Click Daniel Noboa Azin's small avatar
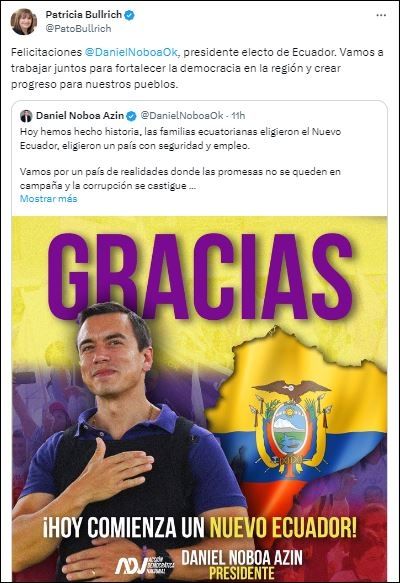400x583 pixels. pos(26,116)
